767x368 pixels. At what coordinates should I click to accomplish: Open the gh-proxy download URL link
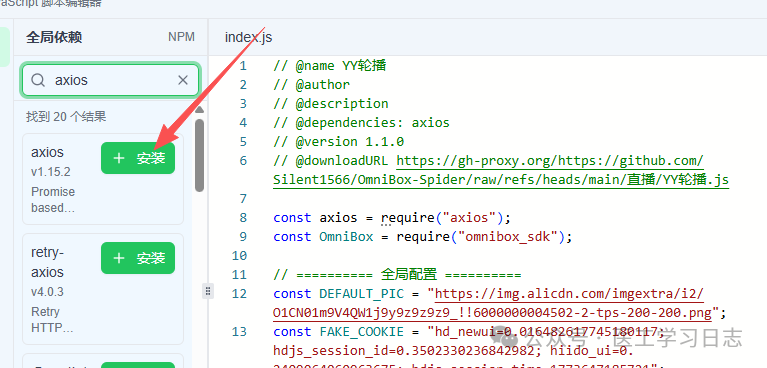(x=501, y=170)
